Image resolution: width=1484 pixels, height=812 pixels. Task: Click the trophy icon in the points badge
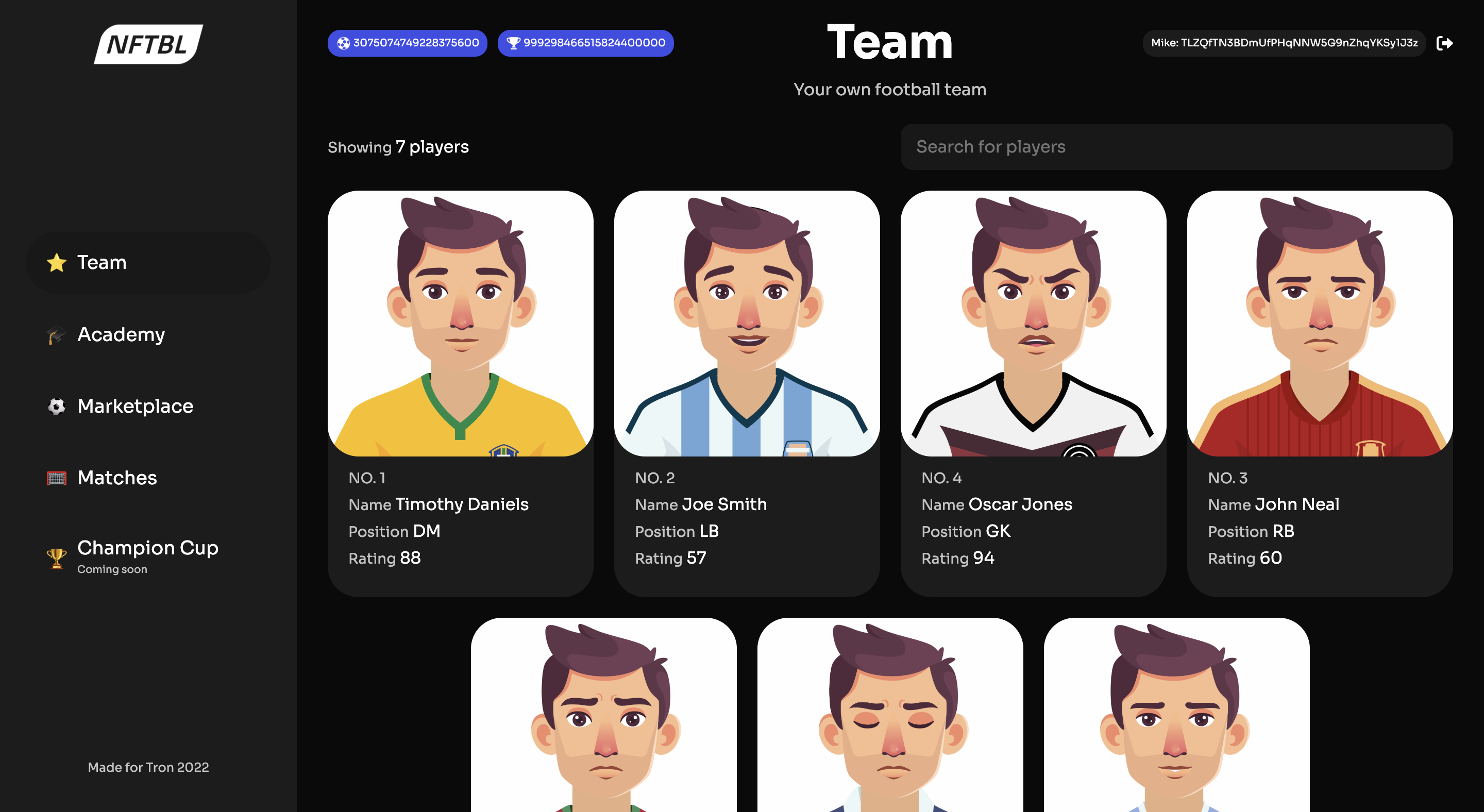pyautogui.click(x=513, y=43)
